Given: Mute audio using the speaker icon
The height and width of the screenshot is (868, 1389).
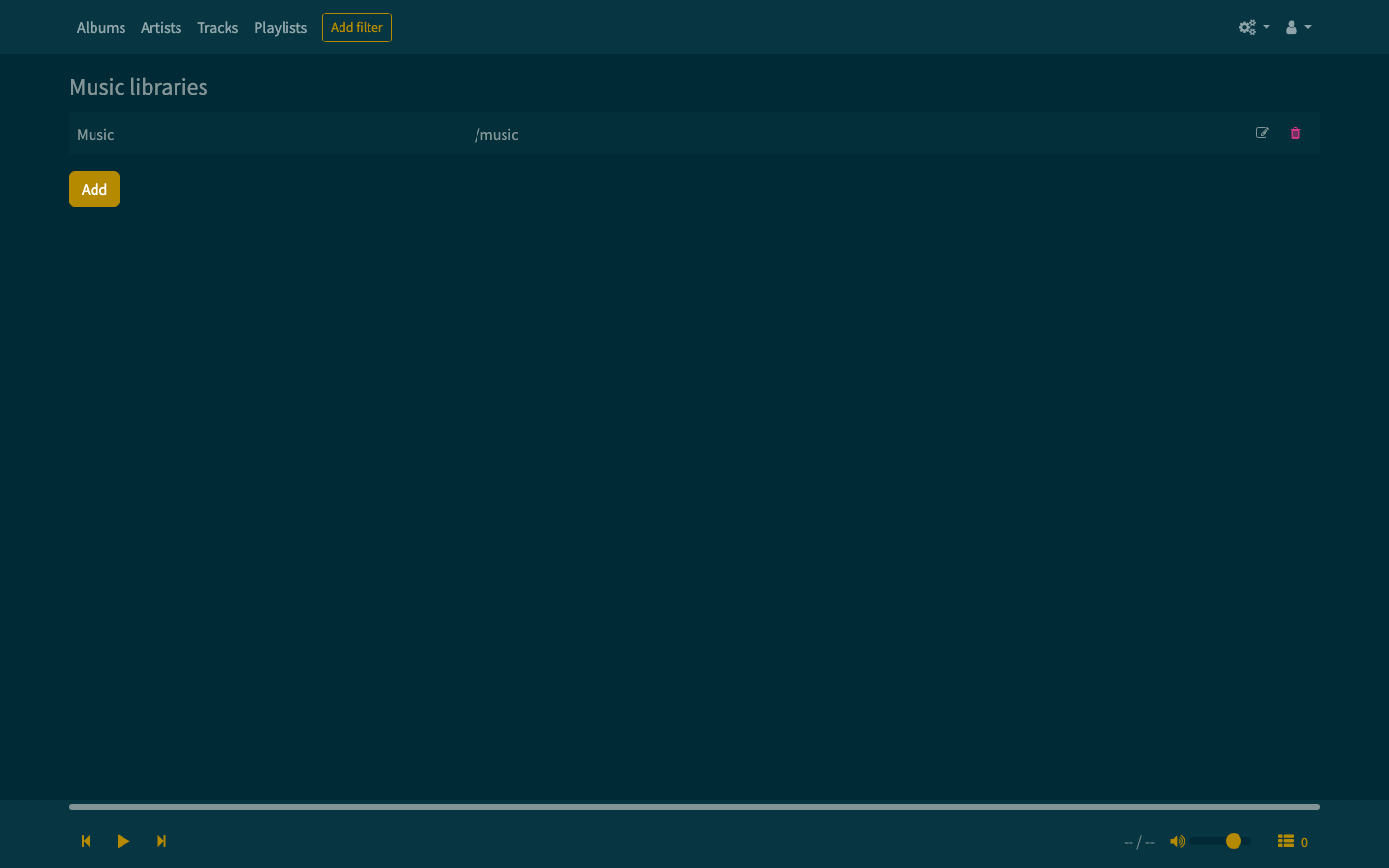Looking at the screenshot, I should tap(1177, 841).
